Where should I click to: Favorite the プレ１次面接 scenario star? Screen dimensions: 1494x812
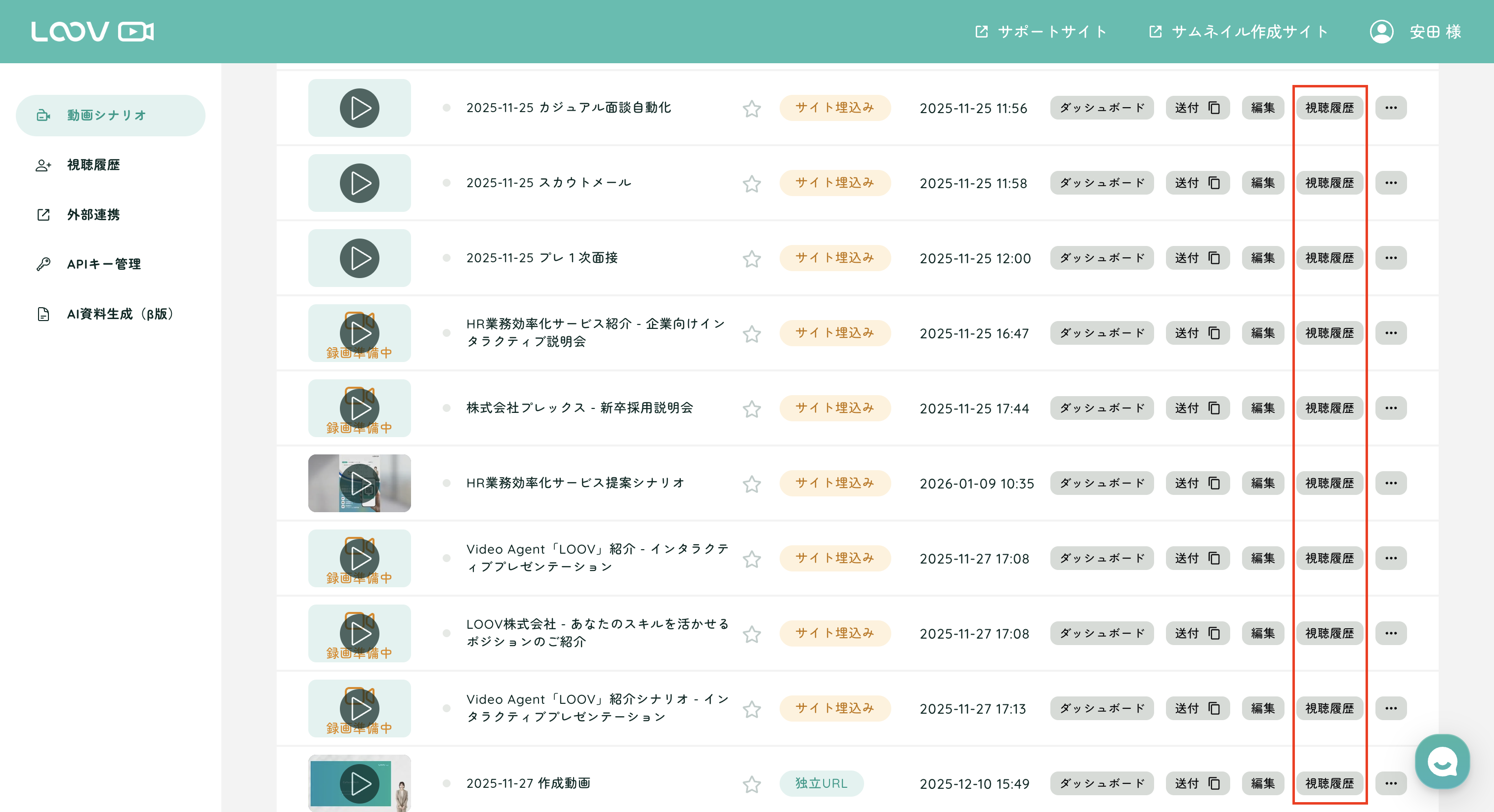[751, 258]
